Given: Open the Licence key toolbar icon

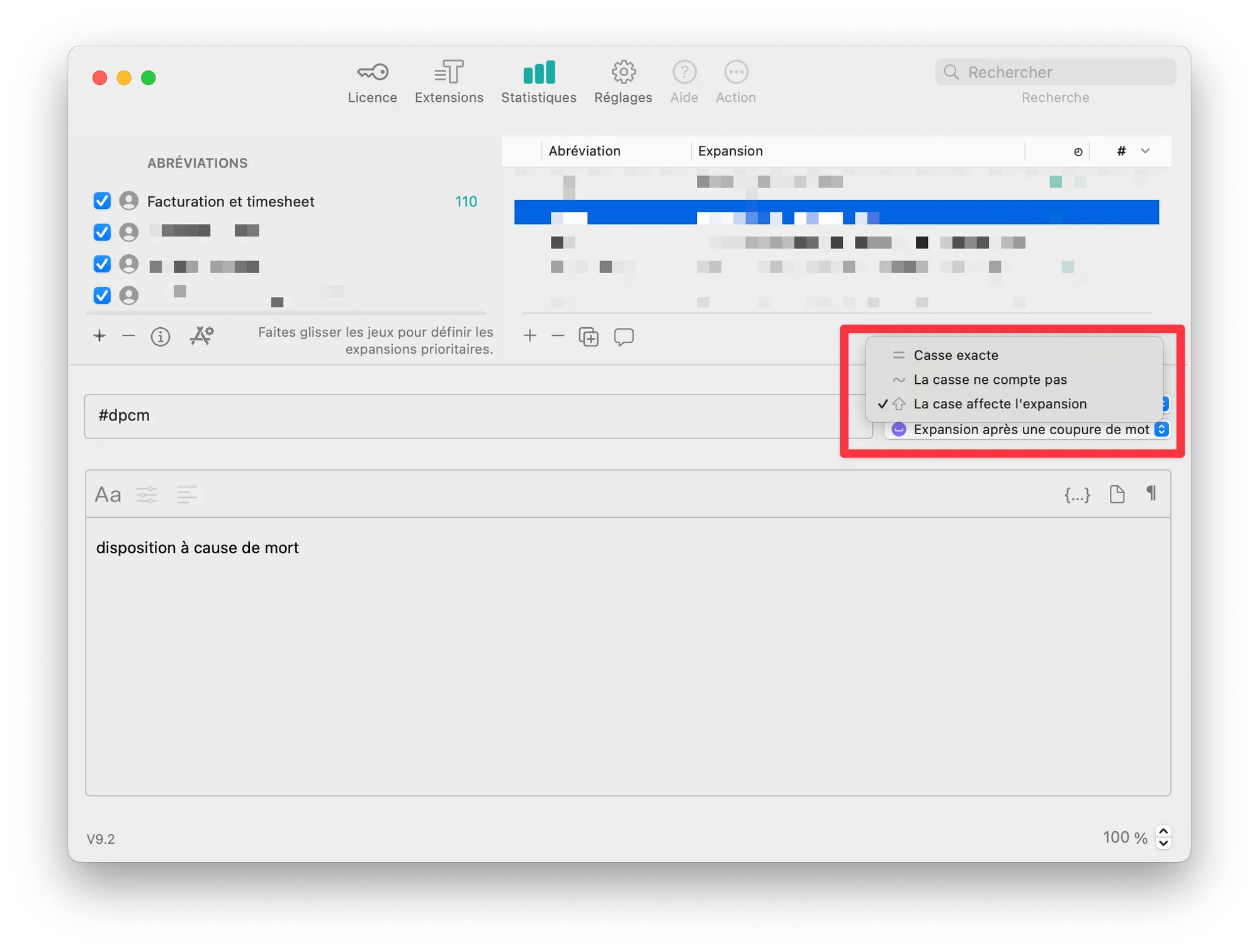Looking at the screenshot, I should 372,73.
